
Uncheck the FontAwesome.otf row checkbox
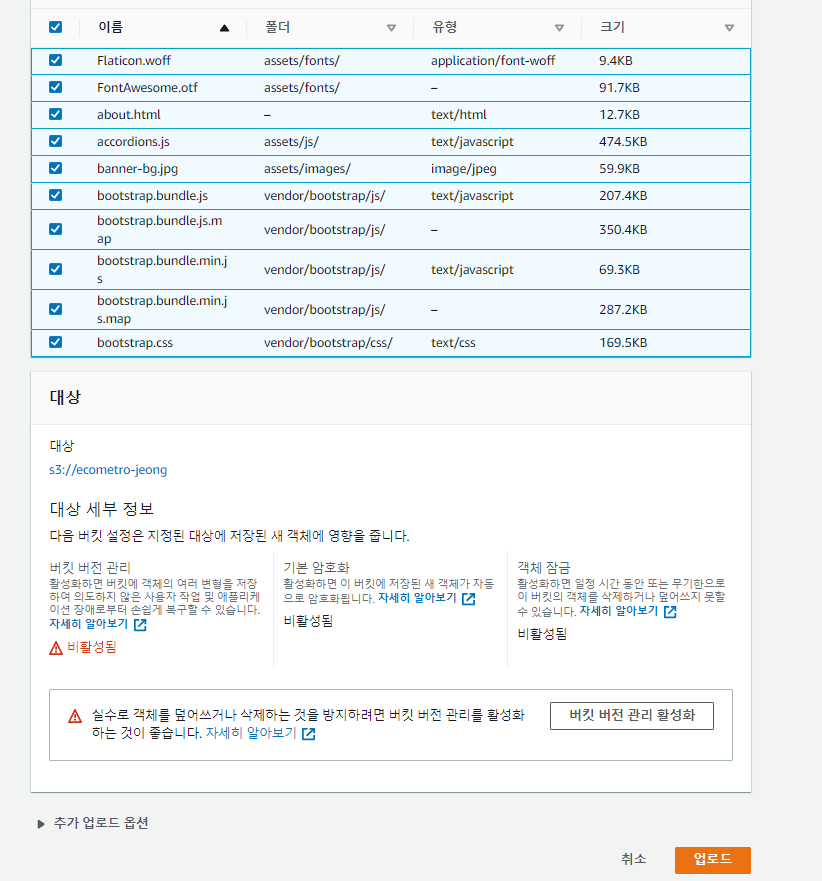tap(55, 87)
